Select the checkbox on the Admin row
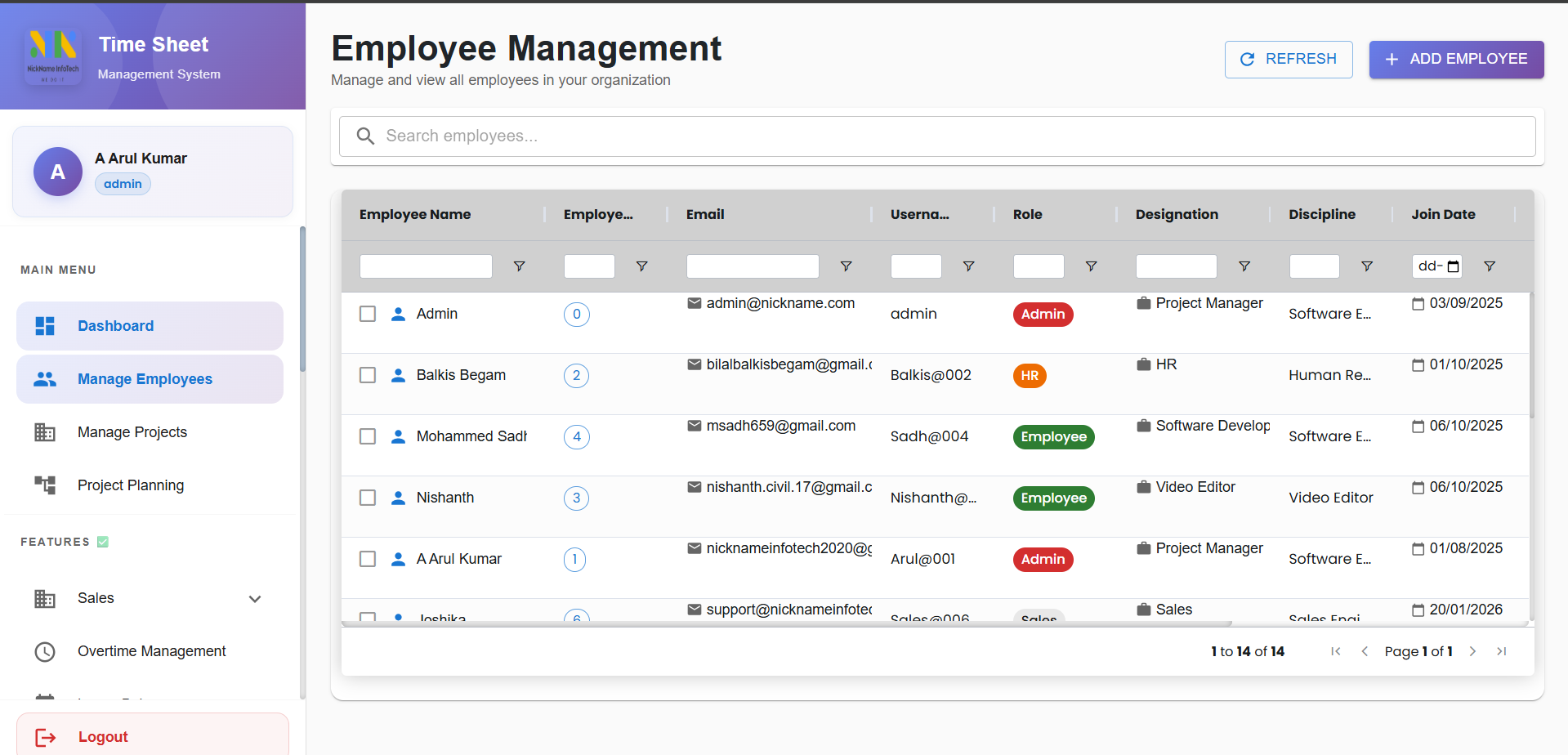This screenshot has height=755, width=1568. point(368,313)
